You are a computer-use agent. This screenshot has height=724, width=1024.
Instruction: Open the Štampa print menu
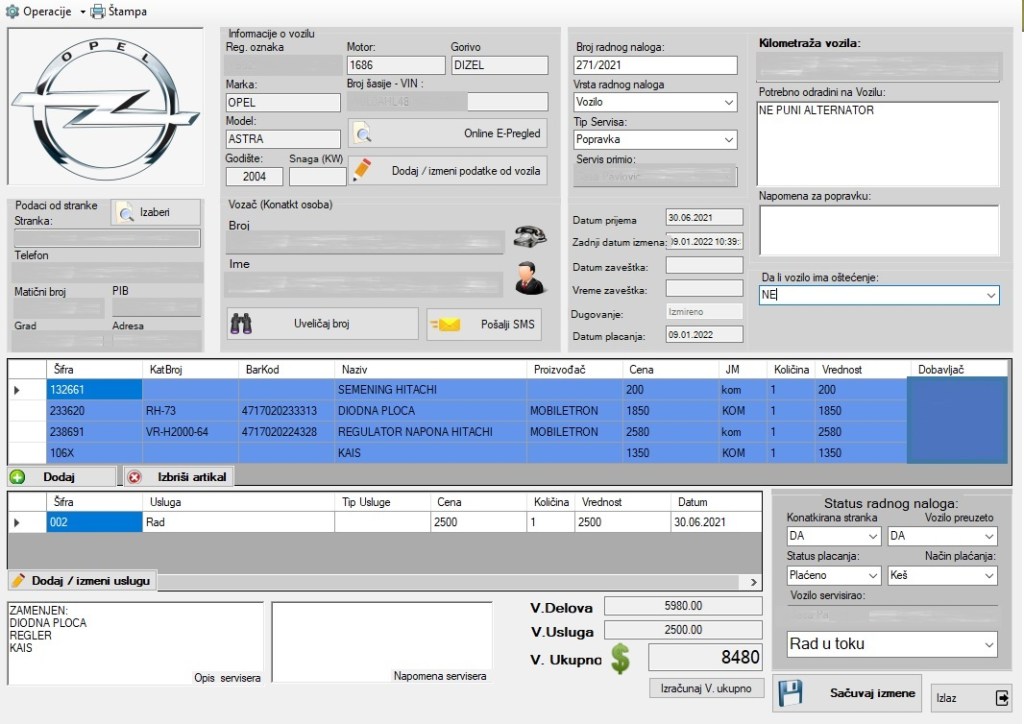click(x=119, y=12)
